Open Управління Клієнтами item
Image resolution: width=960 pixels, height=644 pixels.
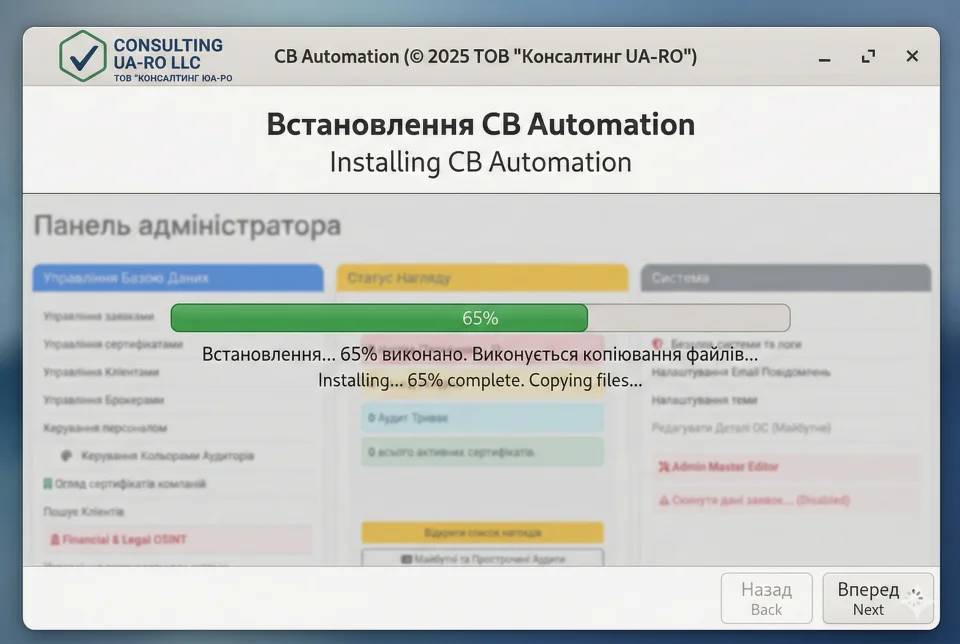coord(101,372)
